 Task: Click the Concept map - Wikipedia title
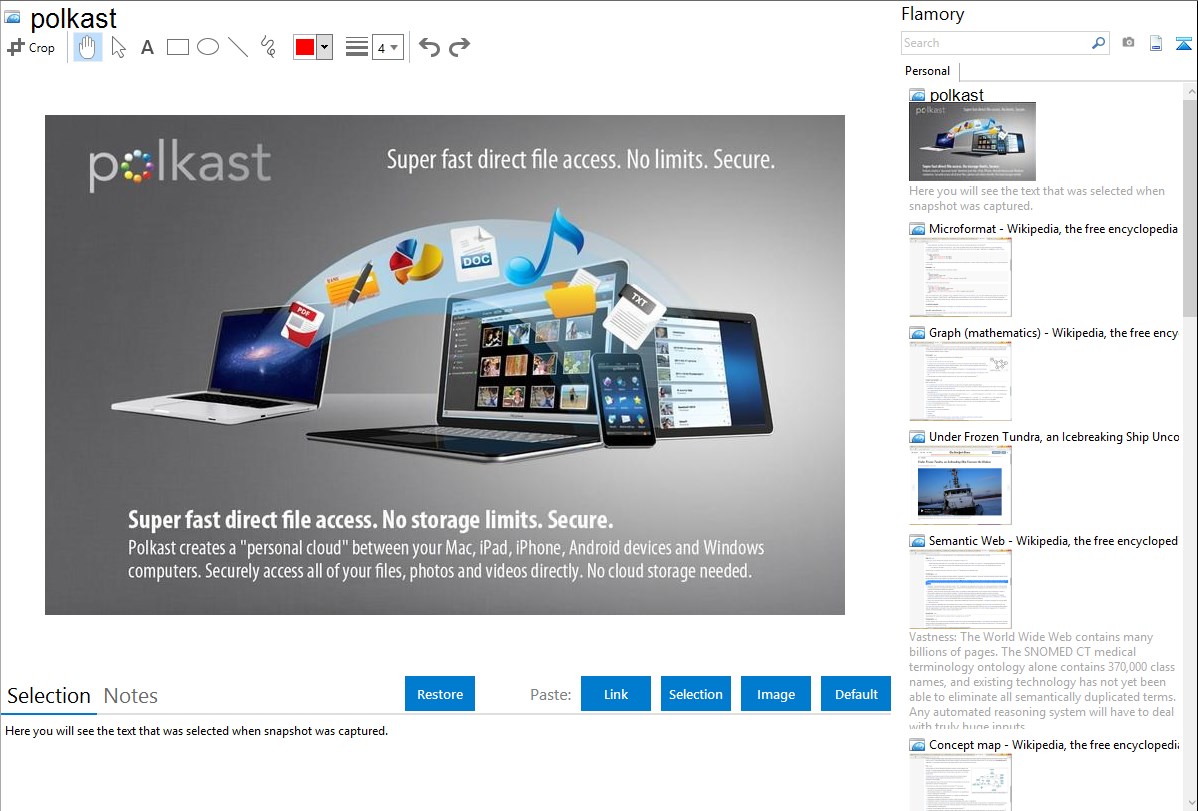[x=1054, y=744]
